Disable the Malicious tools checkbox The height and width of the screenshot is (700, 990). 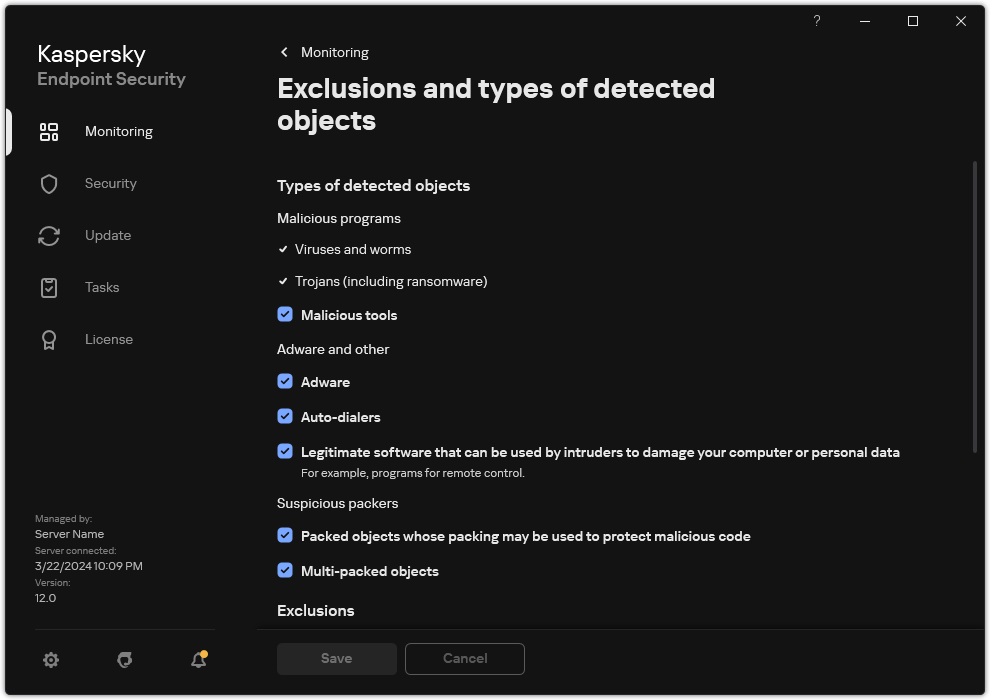coord(285,314)
